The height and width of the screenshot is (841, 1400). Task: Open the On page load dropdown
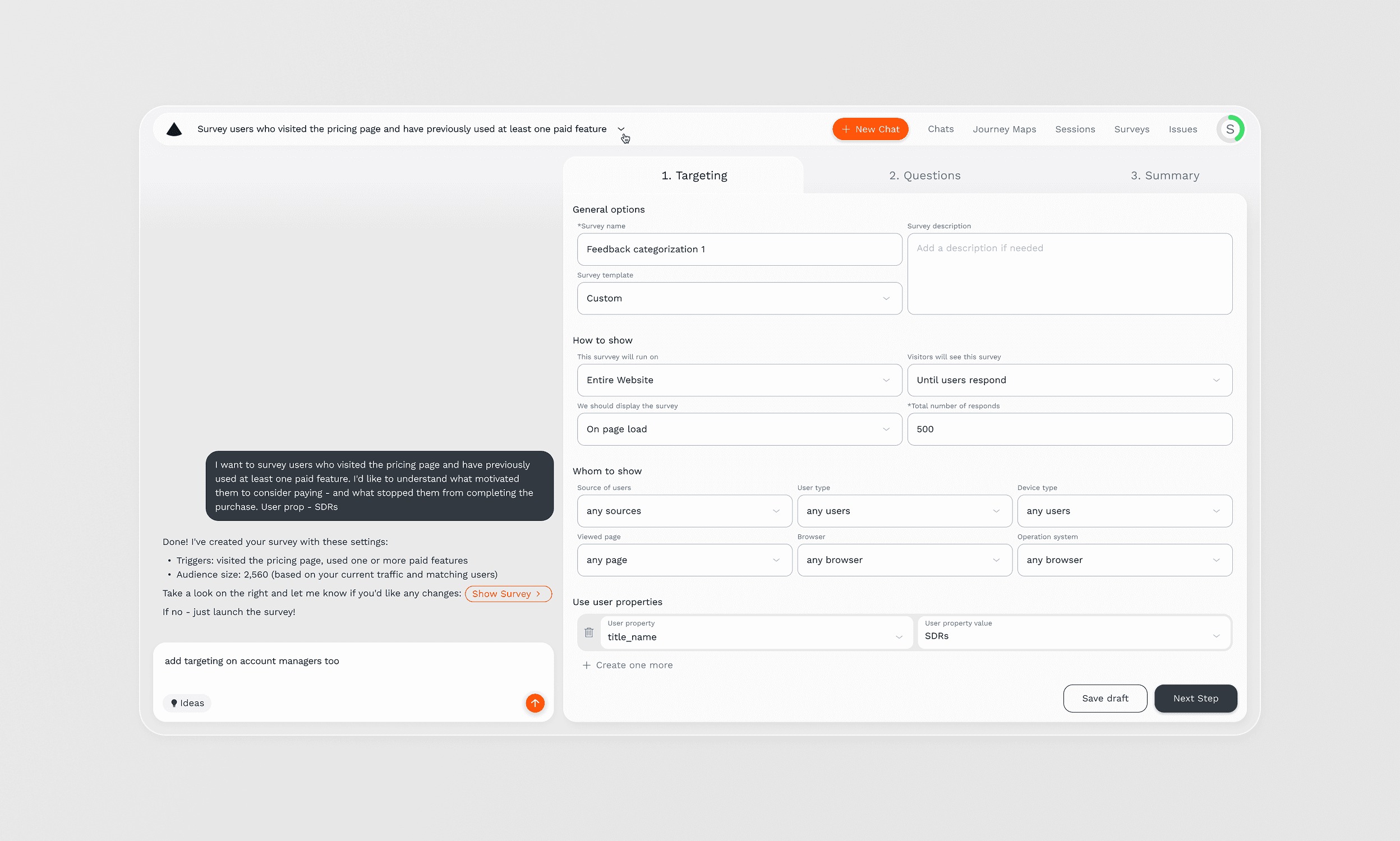(x=739, y=429)
